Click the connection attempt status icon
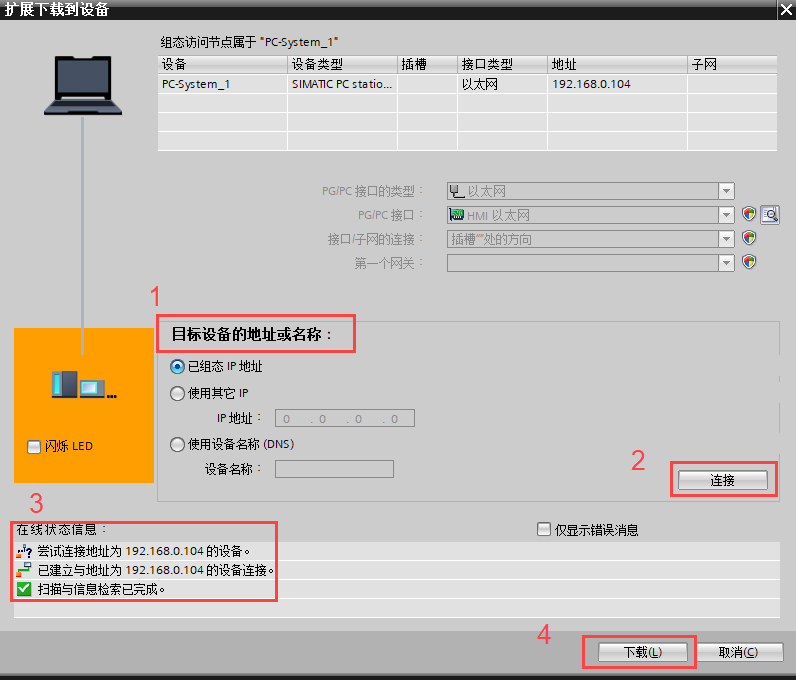This screenshot has height=680, width=796. (x=24, y=551)
